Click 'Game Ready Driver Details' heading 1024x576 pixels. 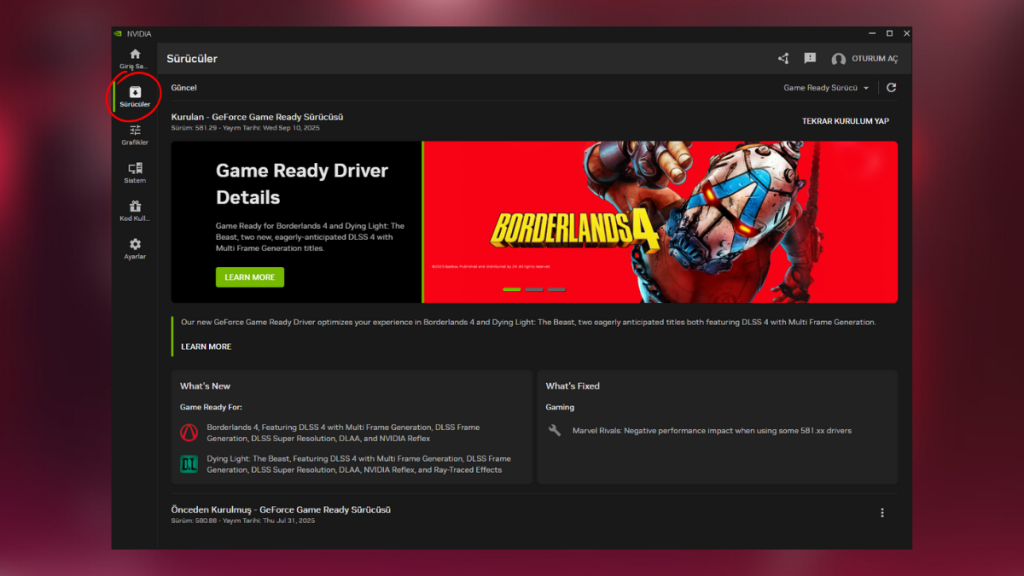tap(302, 184)
